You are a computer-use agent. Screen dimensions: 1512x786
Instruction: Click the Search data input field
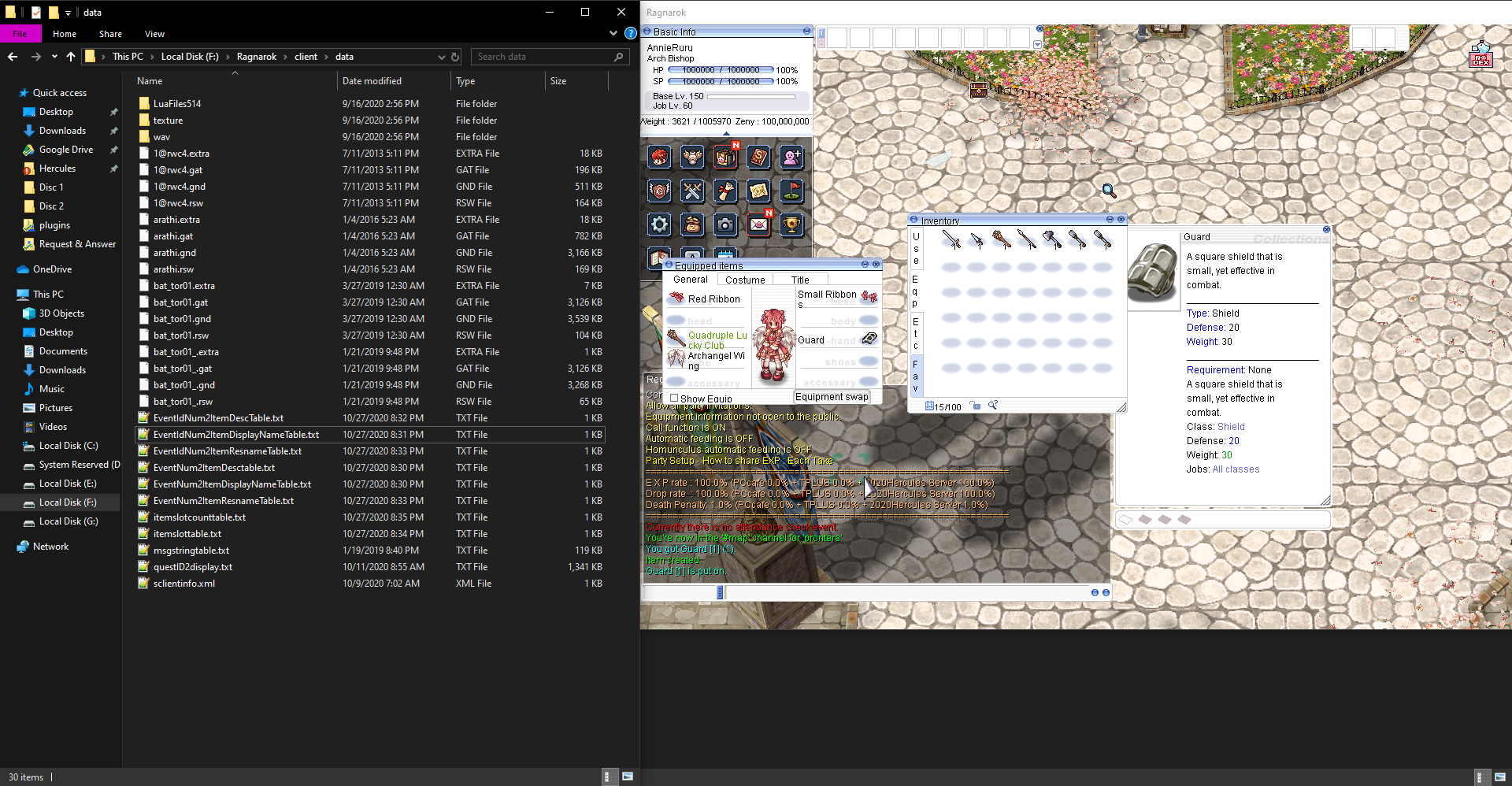pyautogui.click(x=550, y=57)
